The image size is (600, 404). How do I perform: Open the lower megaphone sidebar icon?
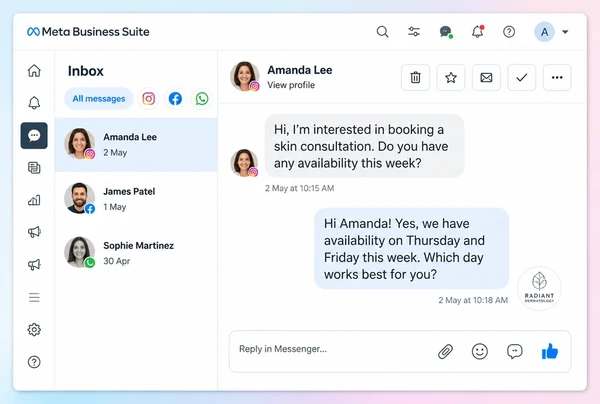(x=34, y=265)
